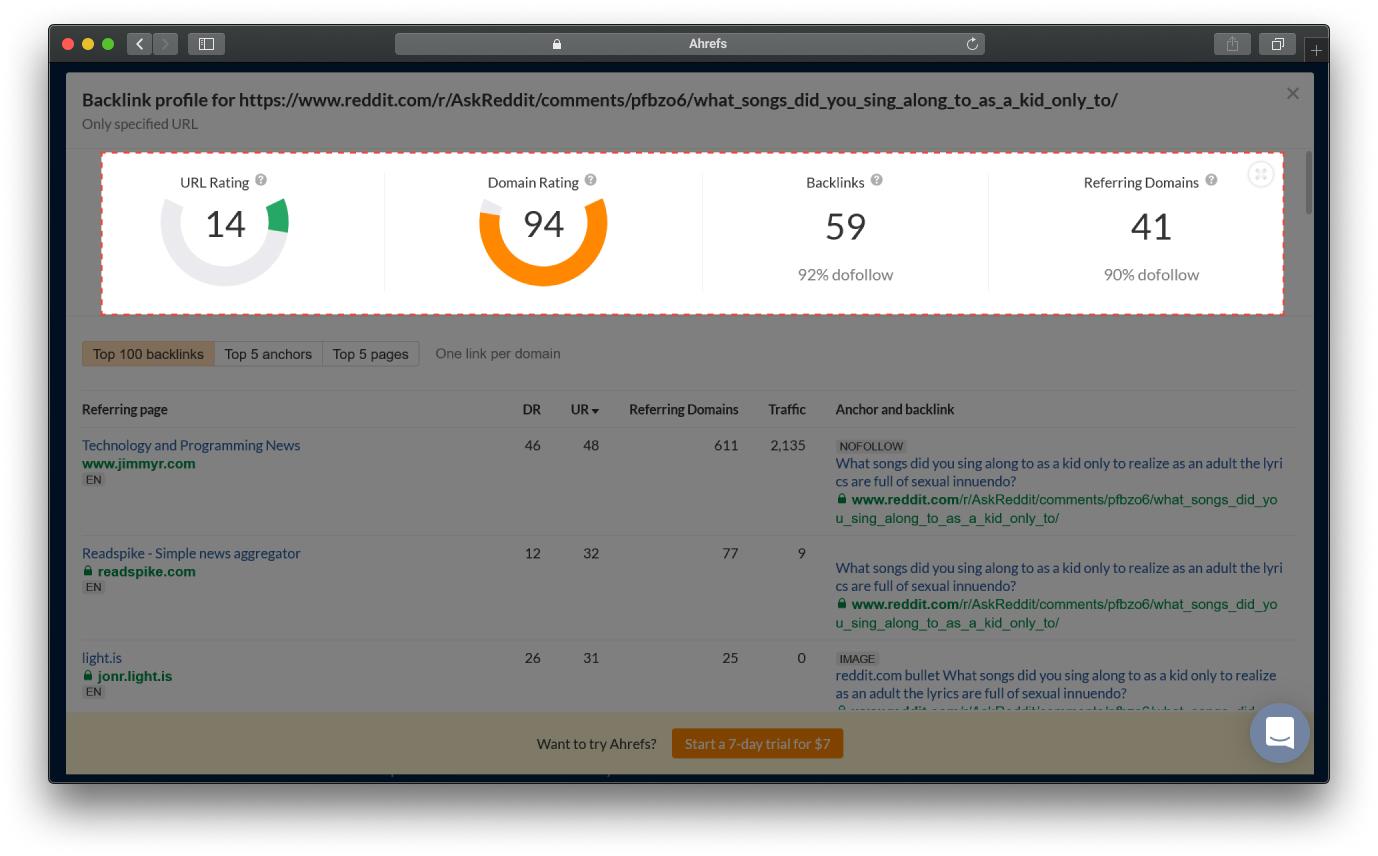Click the Domain Rating 94 gauge

click(x=543, y=241)
